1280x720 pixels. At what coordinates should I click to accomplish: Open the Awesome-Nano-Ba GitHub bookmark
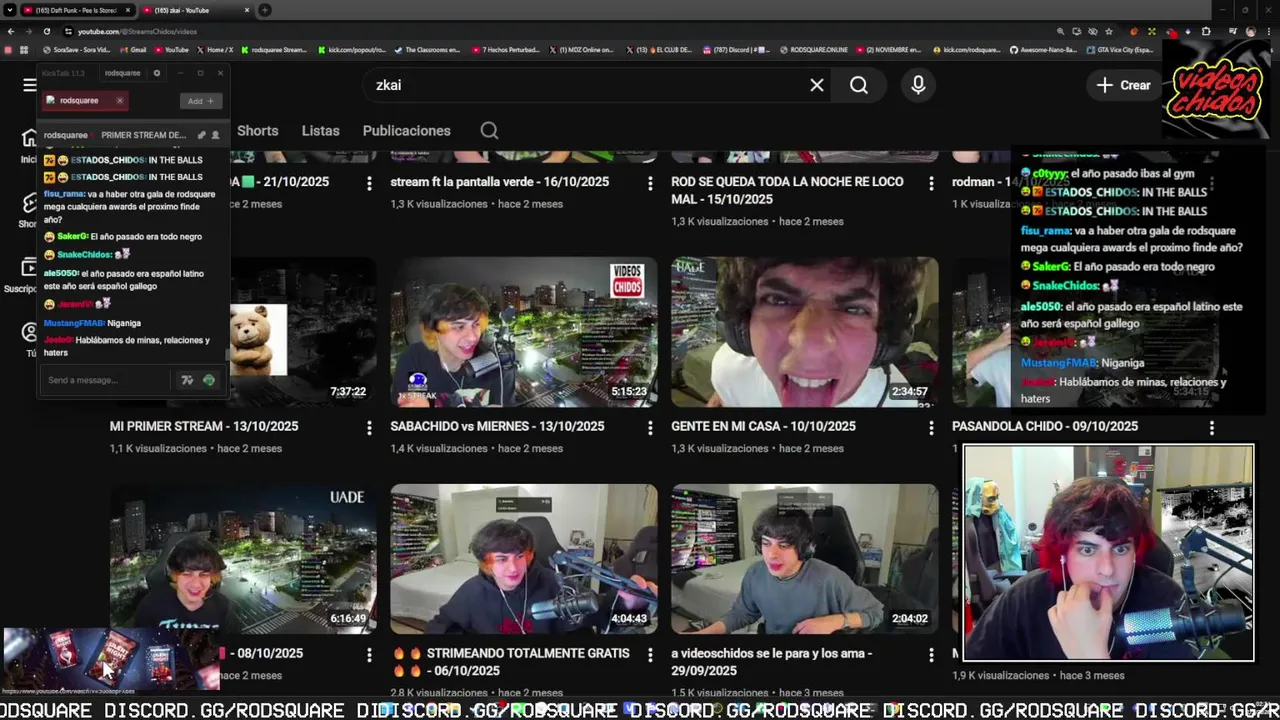1043,49
